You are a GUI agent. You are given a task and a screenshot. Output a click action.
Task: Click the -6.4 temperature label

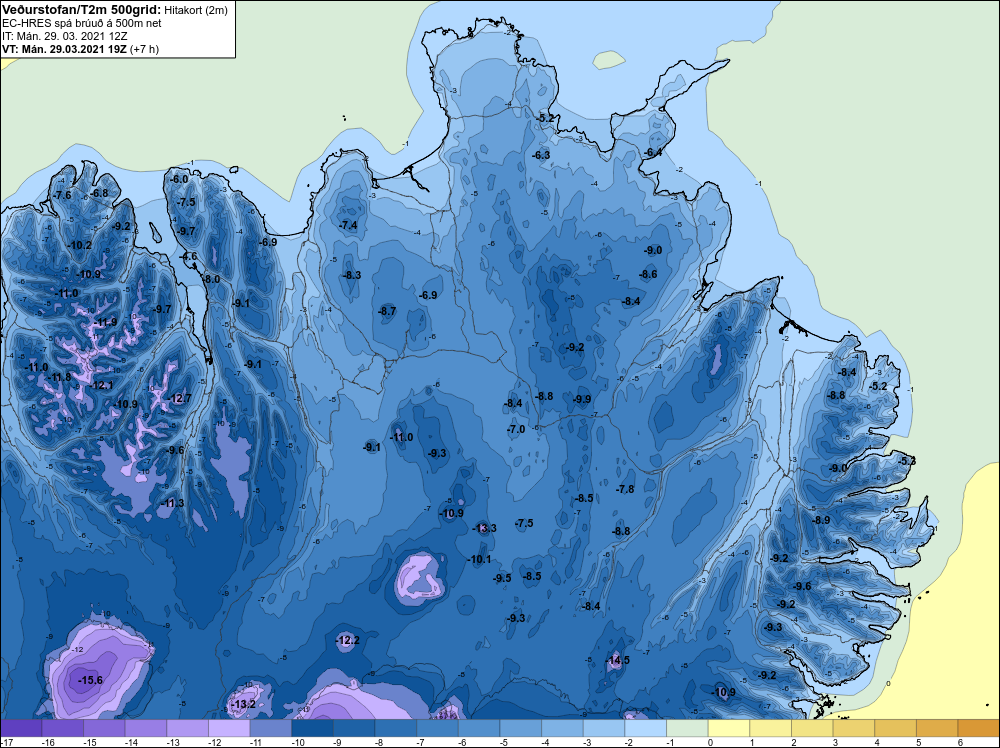click(653, 152)
